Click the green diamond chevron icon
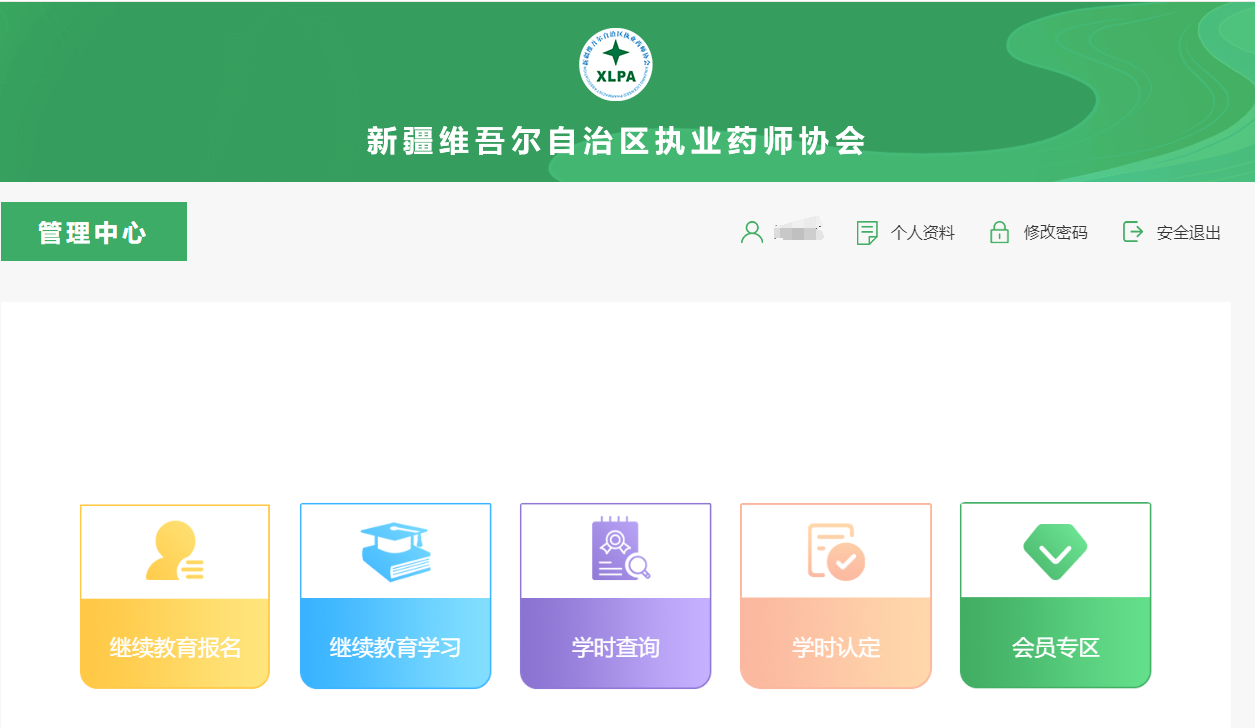This screenshot has width=1255, height=728. pos(1055,551)
